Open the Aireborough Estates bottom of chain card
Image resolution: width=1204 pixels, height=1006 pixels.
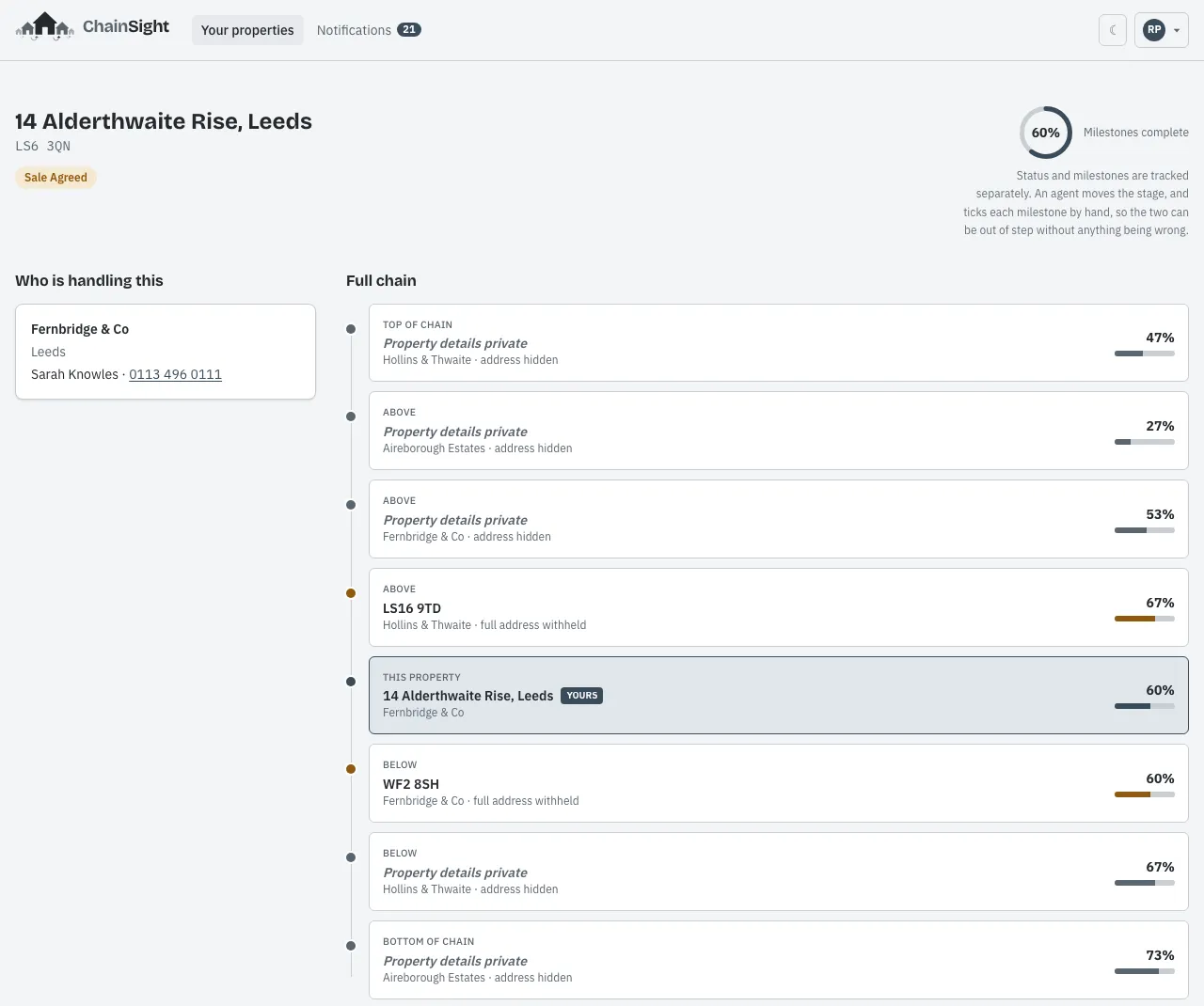pyautogui.click(x=779, y=960)
